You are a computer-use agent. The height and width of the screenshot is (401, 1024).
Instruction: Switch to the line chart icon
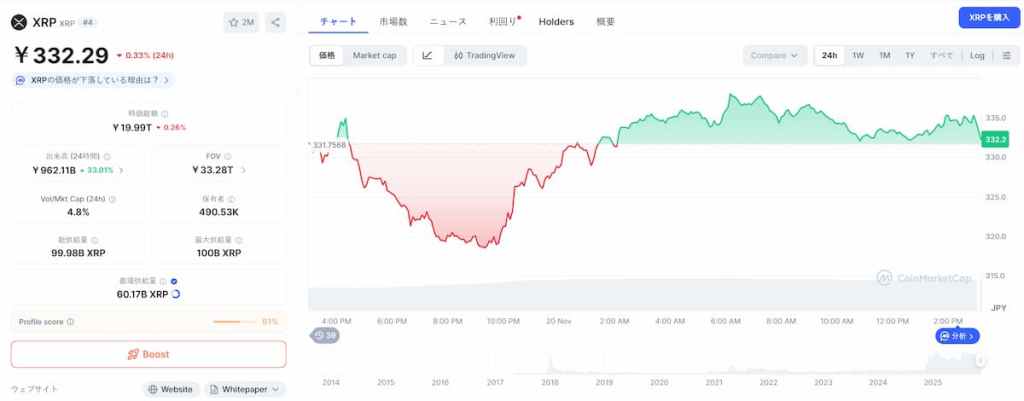(427, 56)
